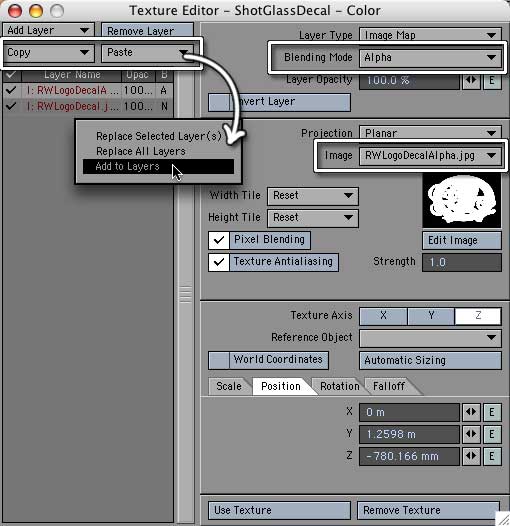Click the Automatic Sizing button
The height and width of the screenshot is (526, 510).
click(430, 360)
